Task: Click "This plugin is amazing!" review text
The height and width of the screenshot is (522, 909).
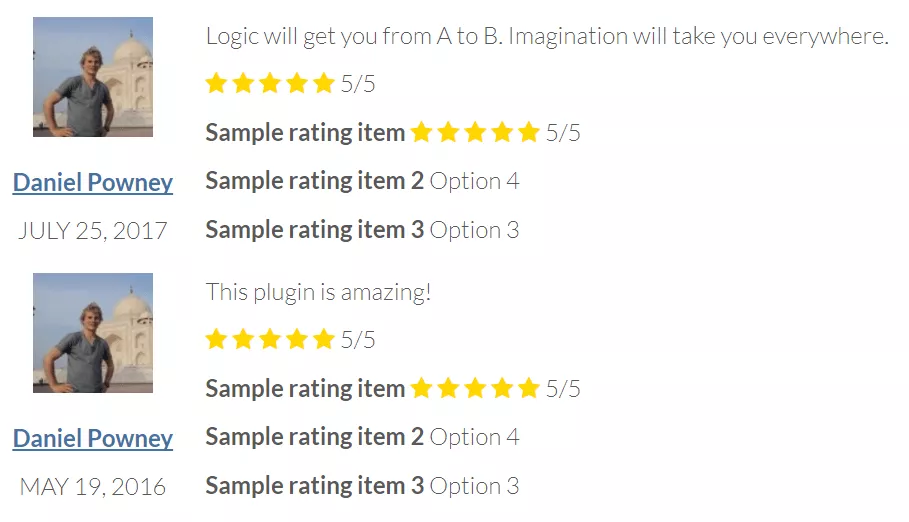Action: coord(318,293)
